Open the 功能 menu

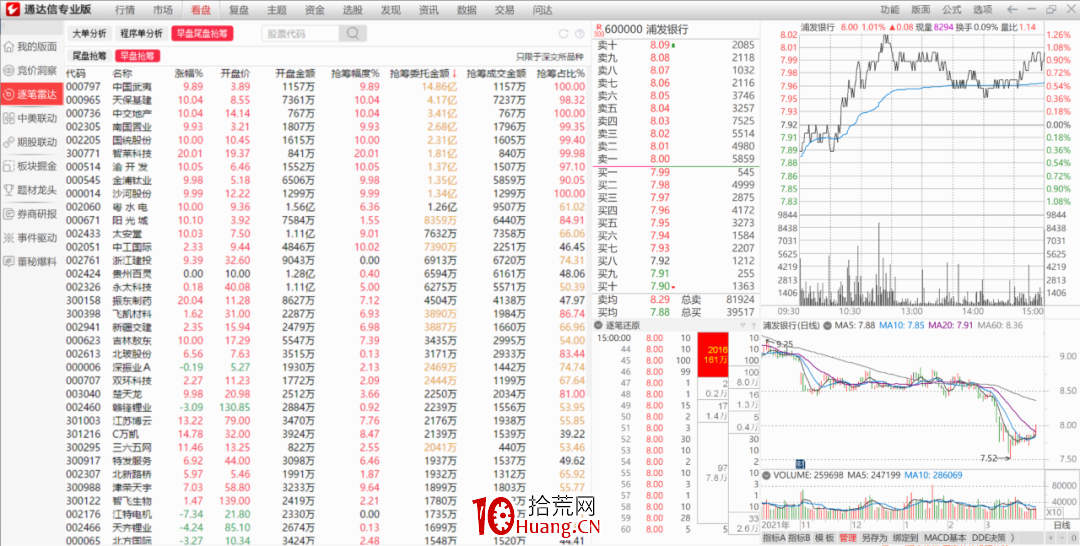coord(889,10)
